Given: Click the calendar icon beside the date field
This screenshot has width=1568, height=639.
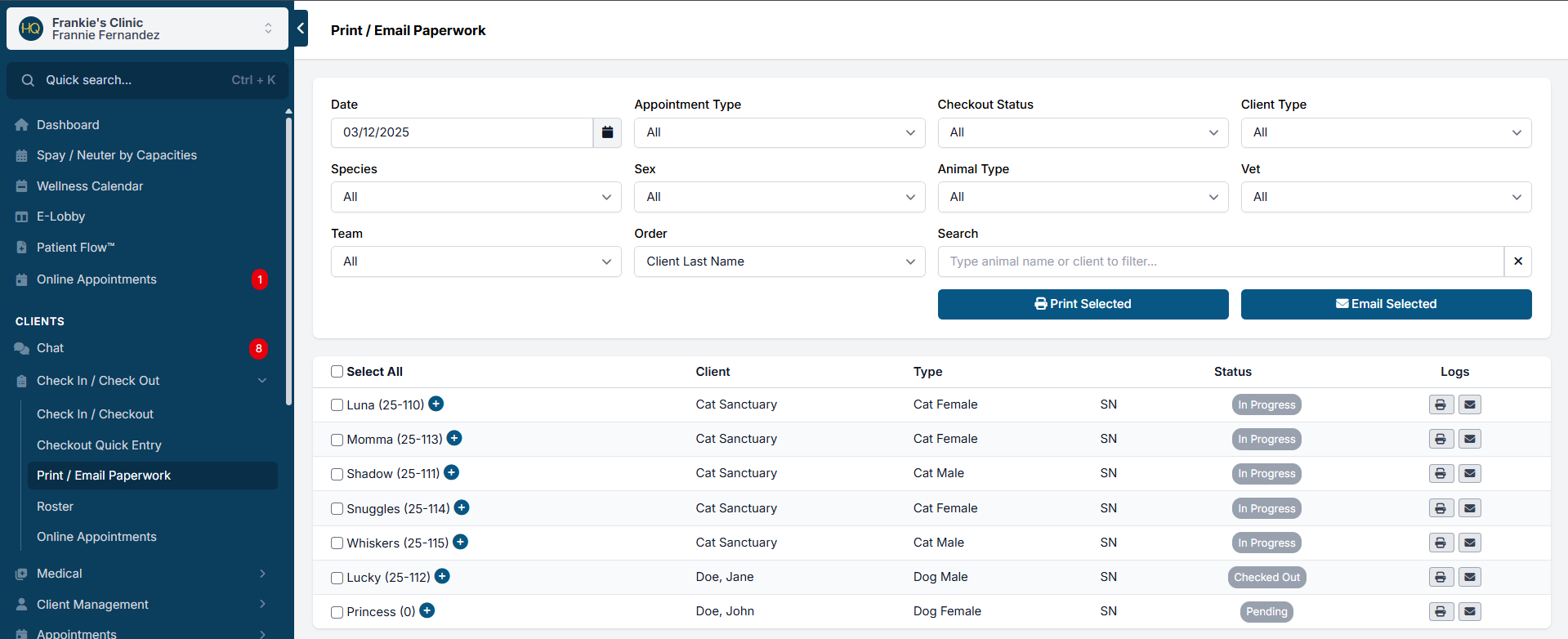Looking at the screenshot, I should pos(607,132).
